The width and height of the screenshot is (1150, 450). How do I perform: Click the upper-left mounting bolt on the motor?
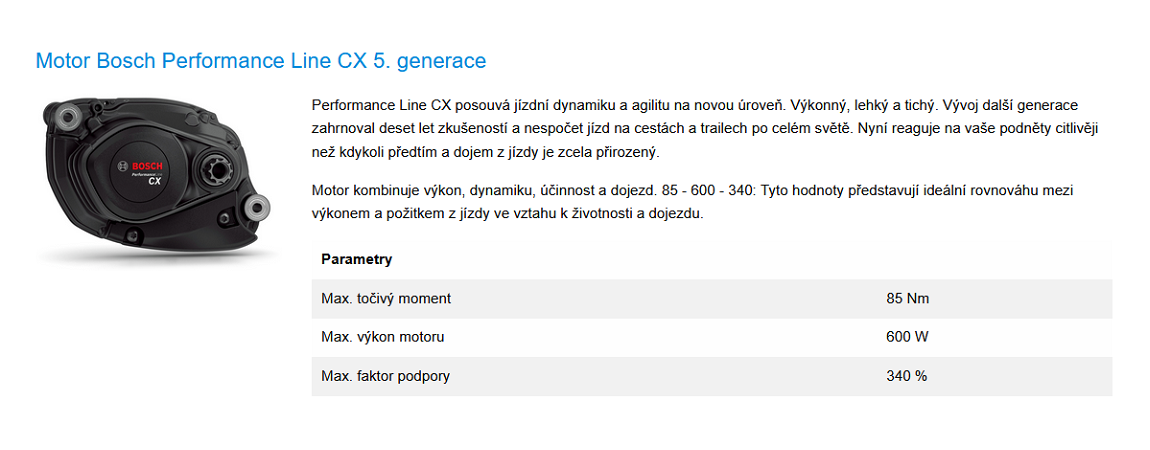(x=70, y=117)
